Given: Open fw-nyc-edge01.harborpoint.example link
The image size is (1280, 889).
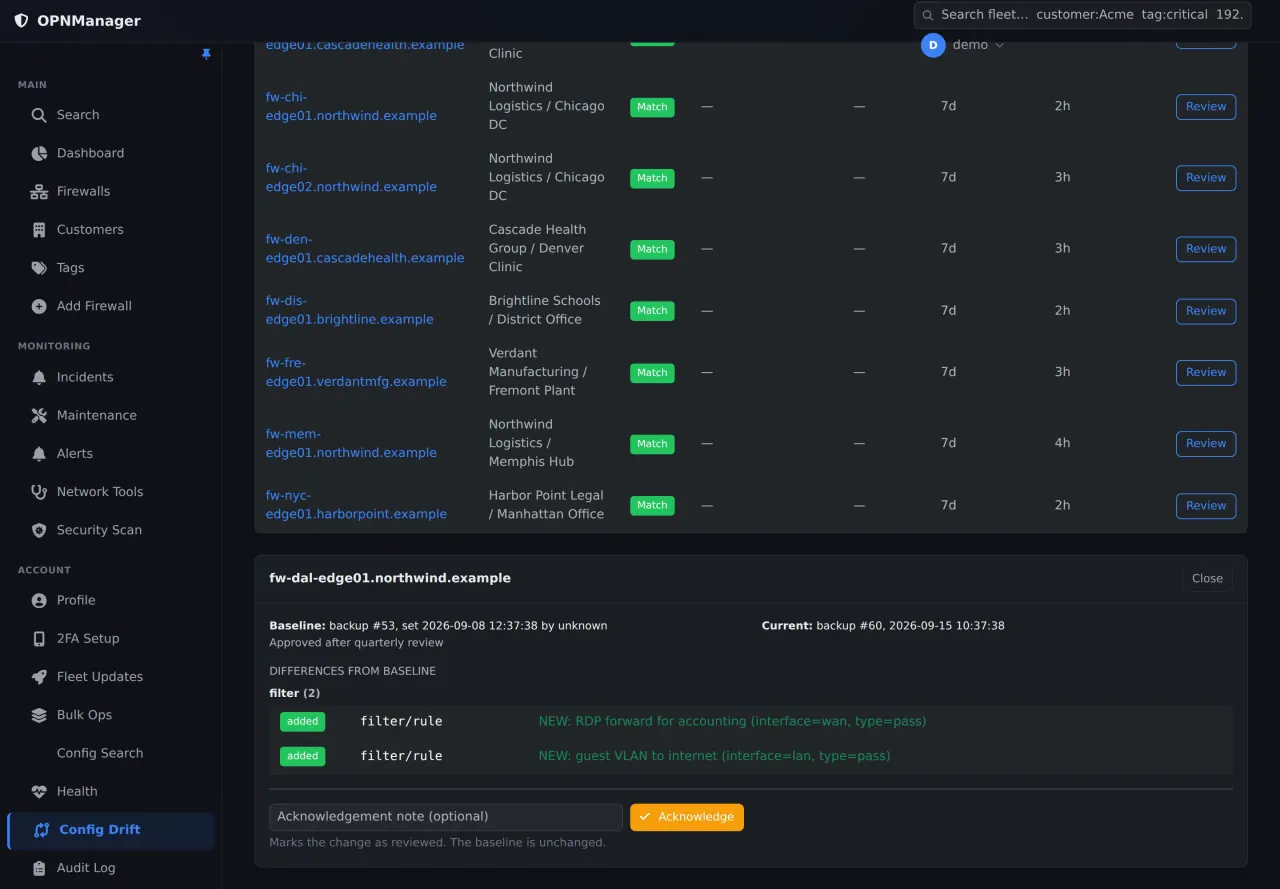Looking at the screenshot, I should [x=356, y=505].
